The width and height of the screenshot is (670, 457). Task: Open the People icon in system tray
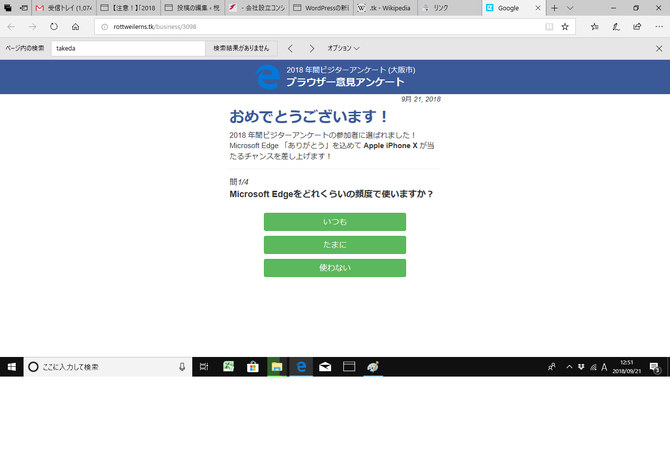(552, 367)
